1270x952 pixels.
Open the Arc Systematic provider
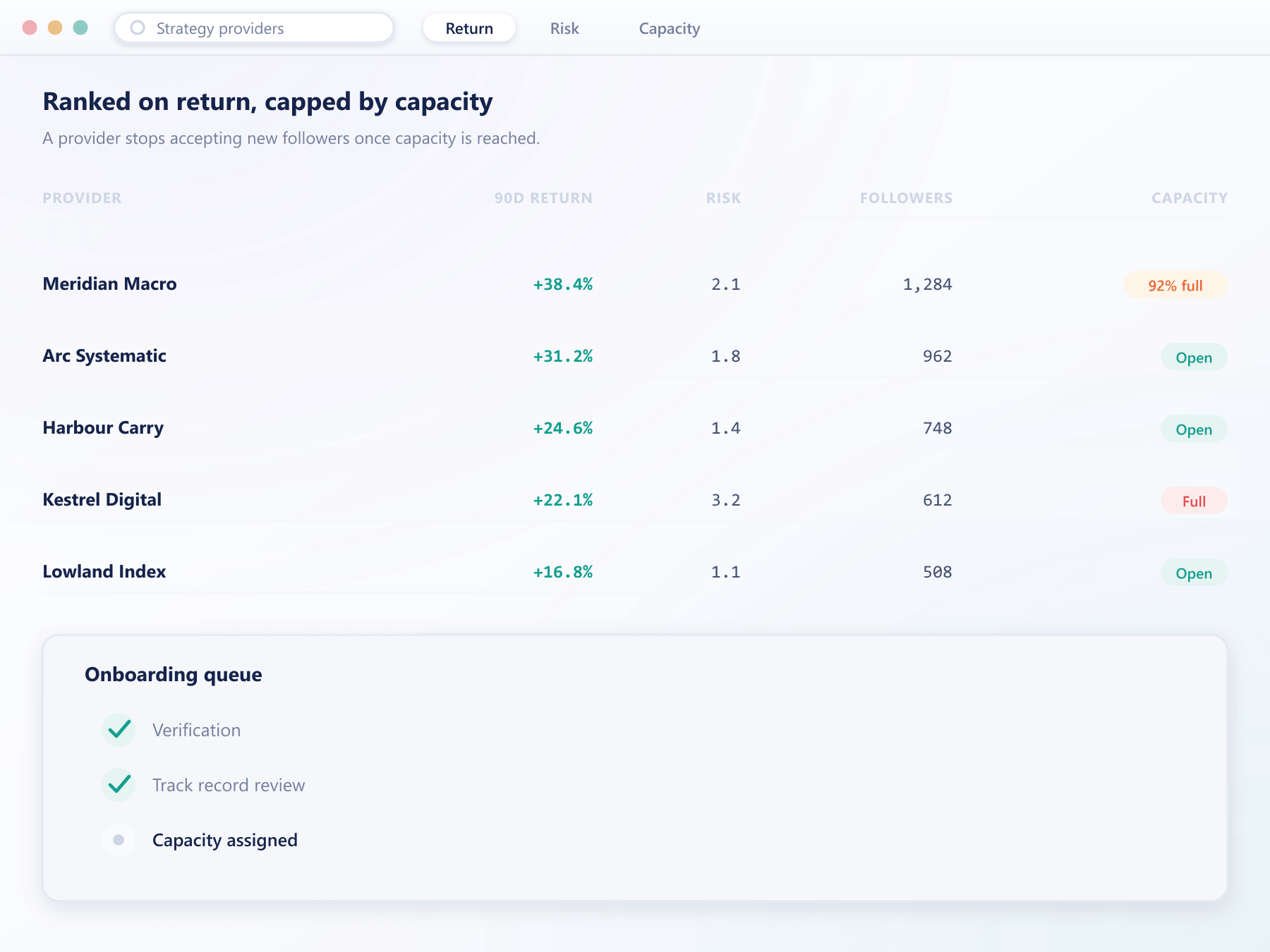pyautogui.click(x=104, y=355)
